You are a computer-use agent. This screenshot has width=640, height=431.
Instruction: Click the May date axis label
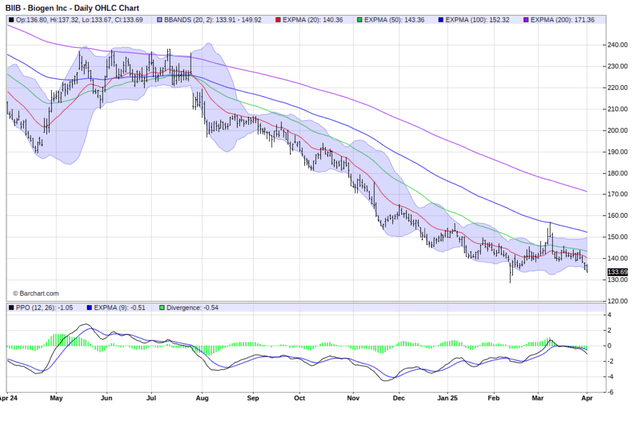click(x=56, y=398)
